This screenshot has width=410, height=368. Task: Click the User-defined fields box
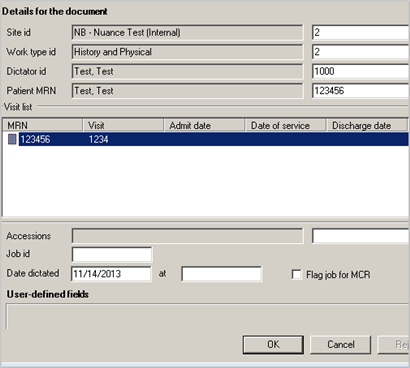[207, 316]
